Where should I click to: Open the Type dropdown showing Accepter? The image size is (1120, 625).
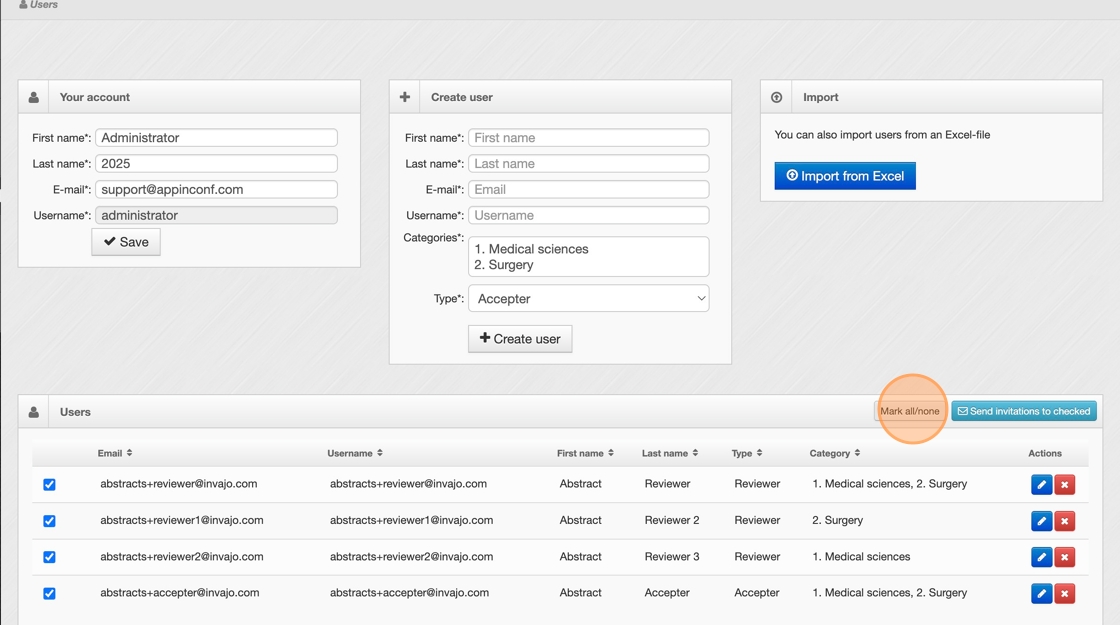pyautogui.click(x=588, y=298)
